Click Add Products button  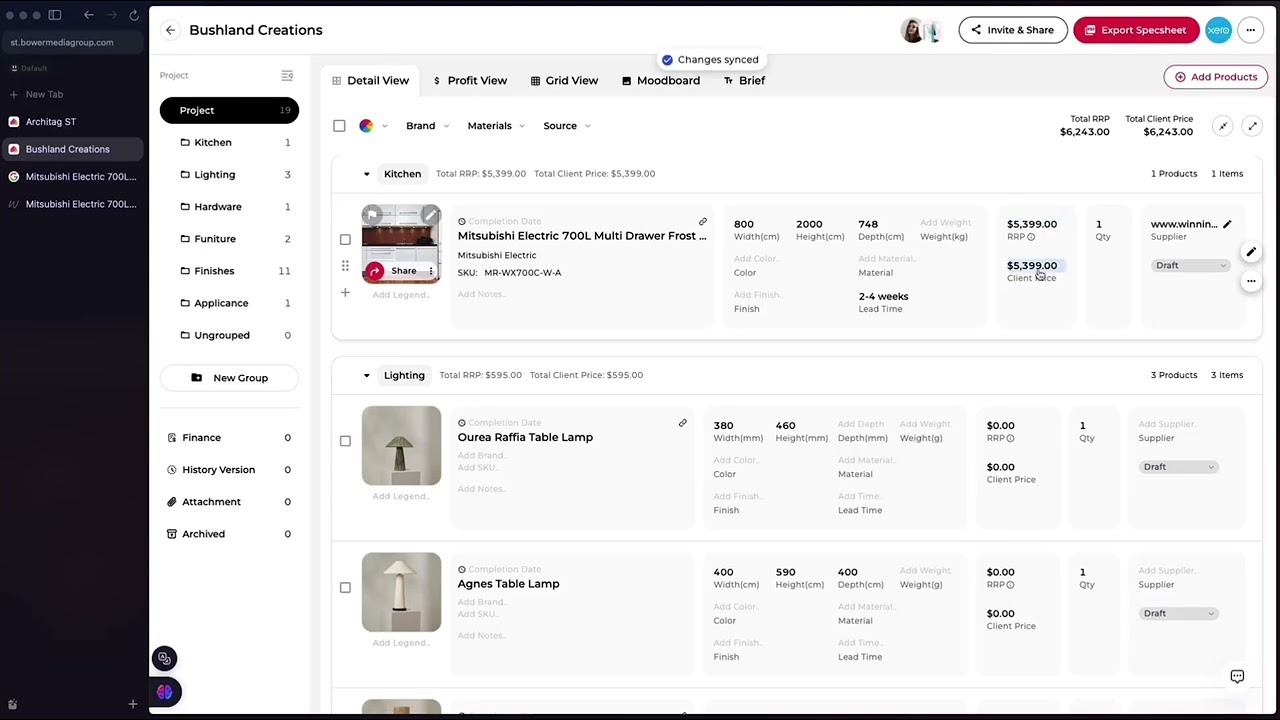coord(1215,77)
